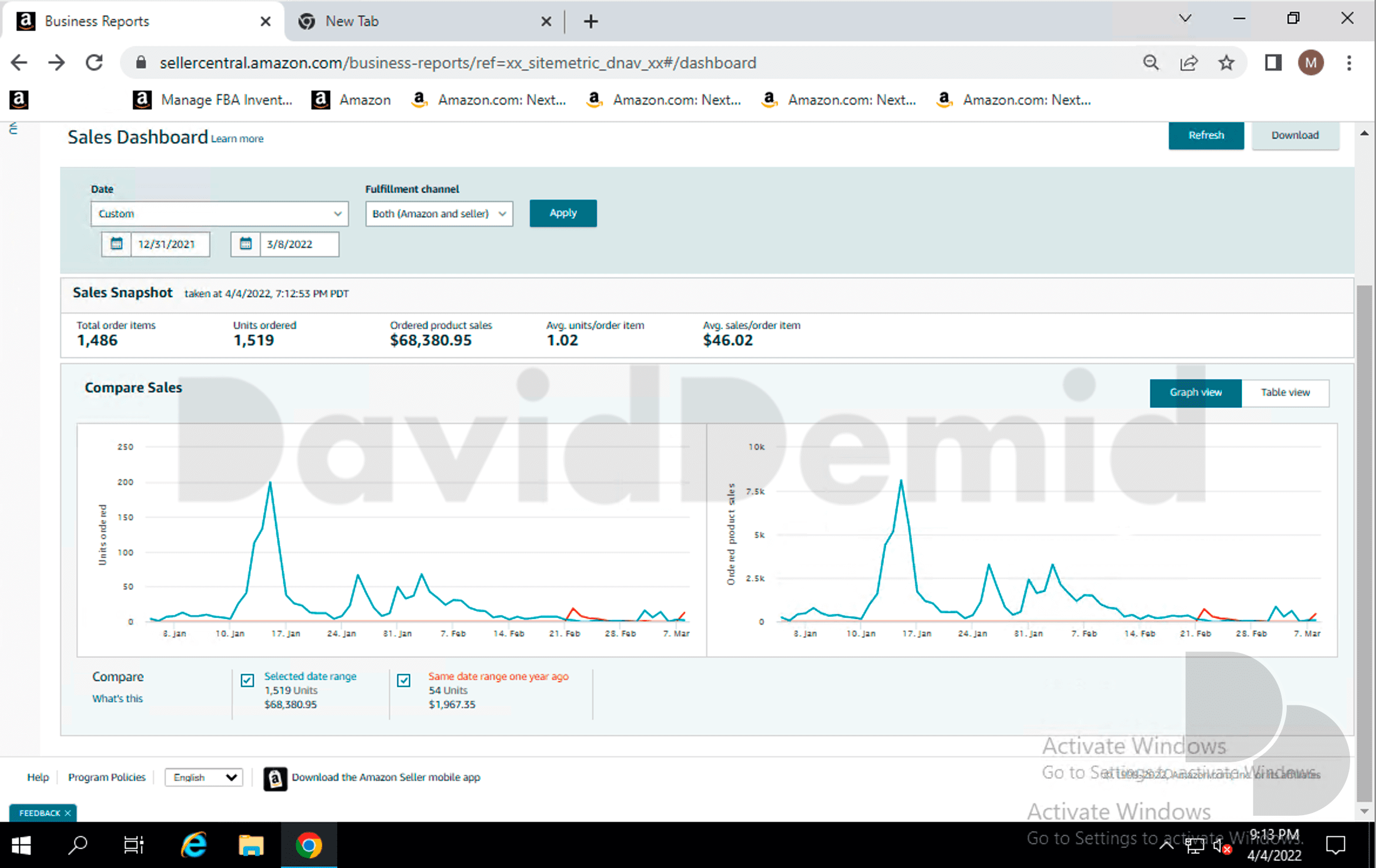Screen dimensions: 1376x868
Task: Click the 3/8/2022 end date field
Action: 299,244
